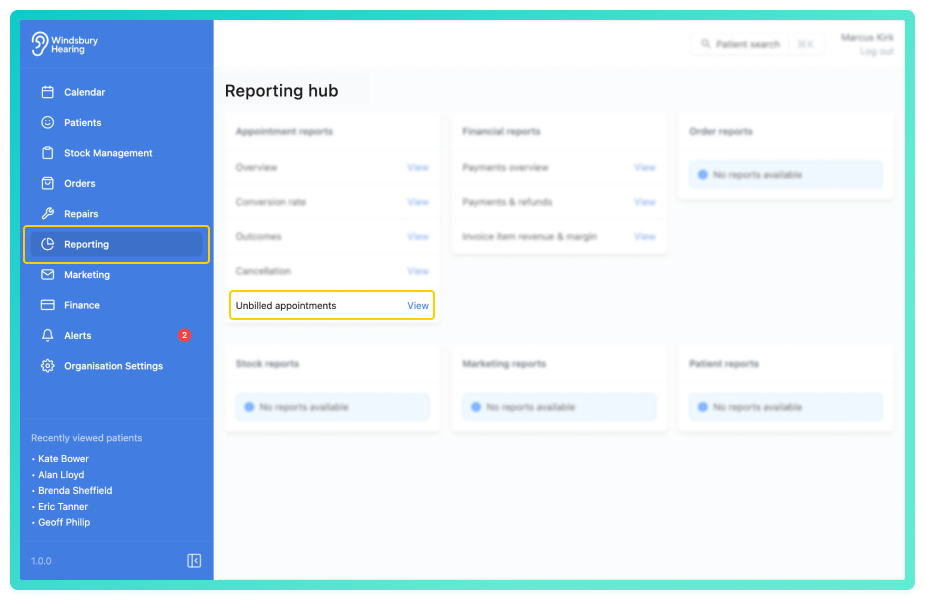Viewport: 925px width, 600px height.
Task: Collapse the sidebar with the panel icon
Action: [x=194, y=560]
